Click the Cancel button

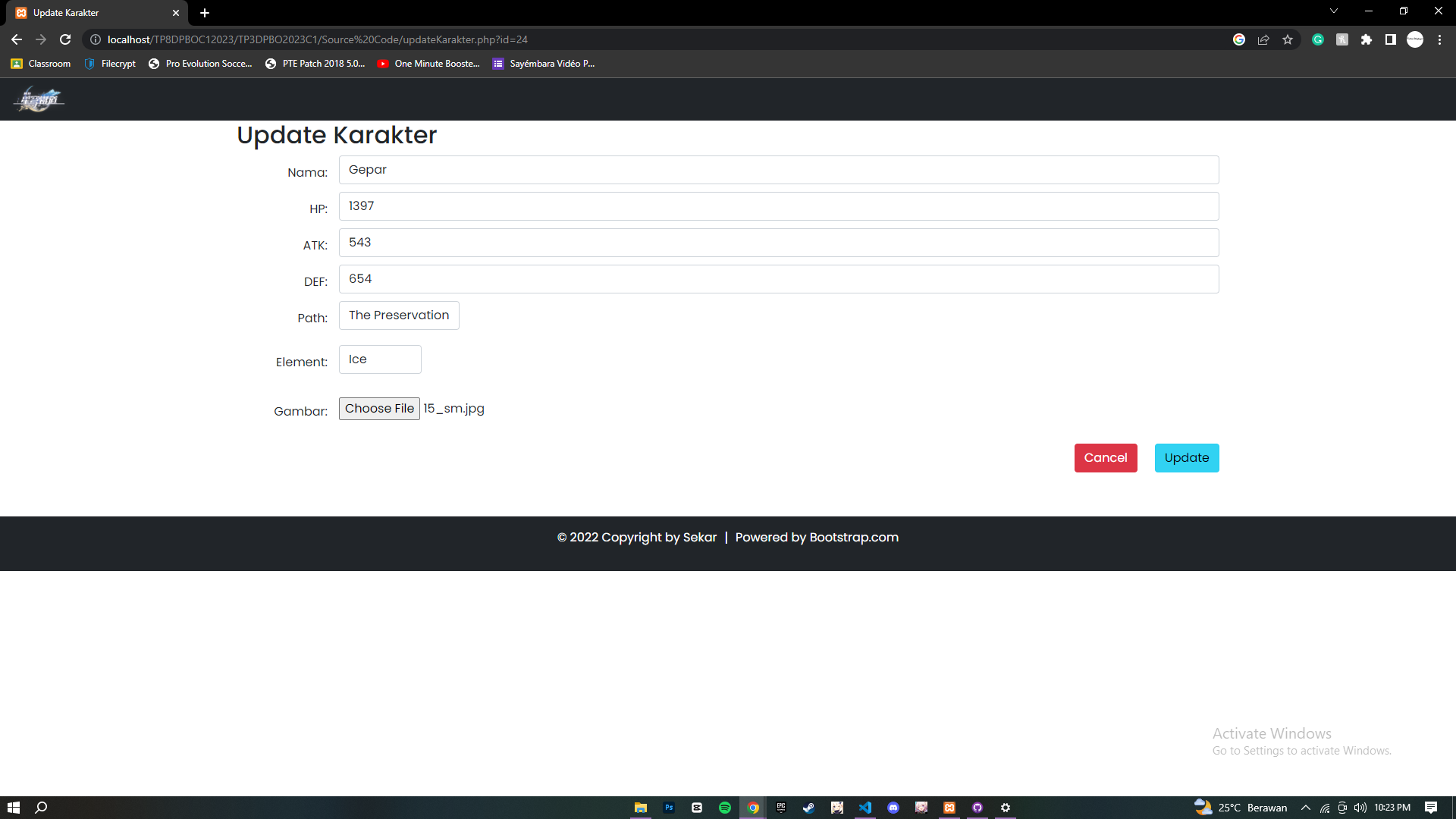pyautogui.click(x=1106, y=458)
